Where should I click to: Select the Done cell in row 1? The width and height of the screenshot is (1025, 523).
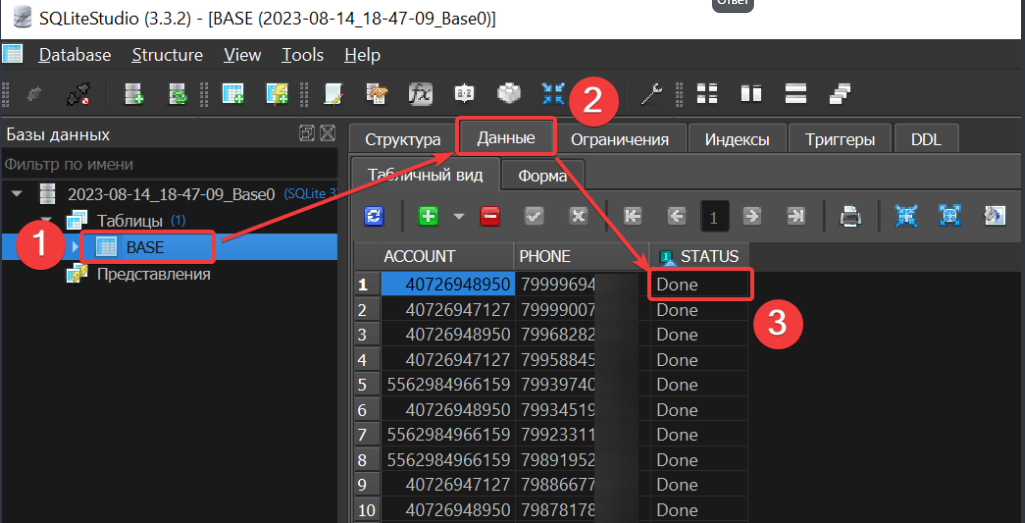tap(699, 284)
